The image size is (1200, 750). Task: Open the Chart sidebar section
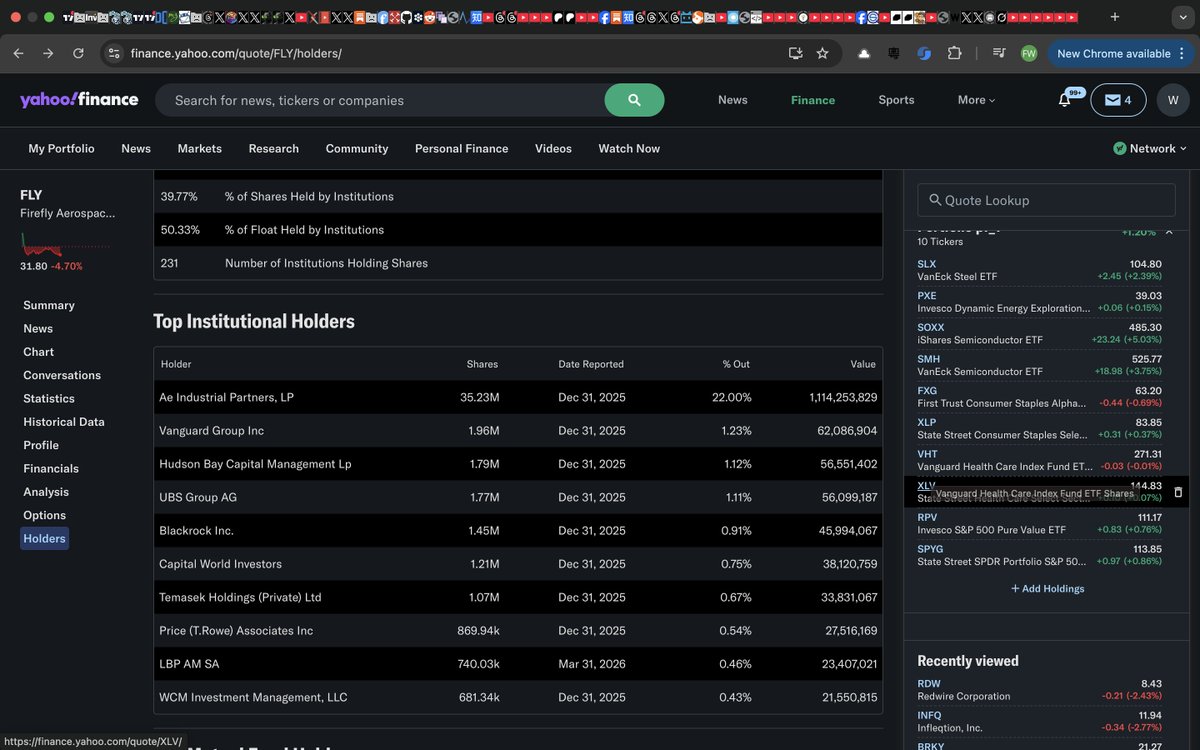[39, 352]
